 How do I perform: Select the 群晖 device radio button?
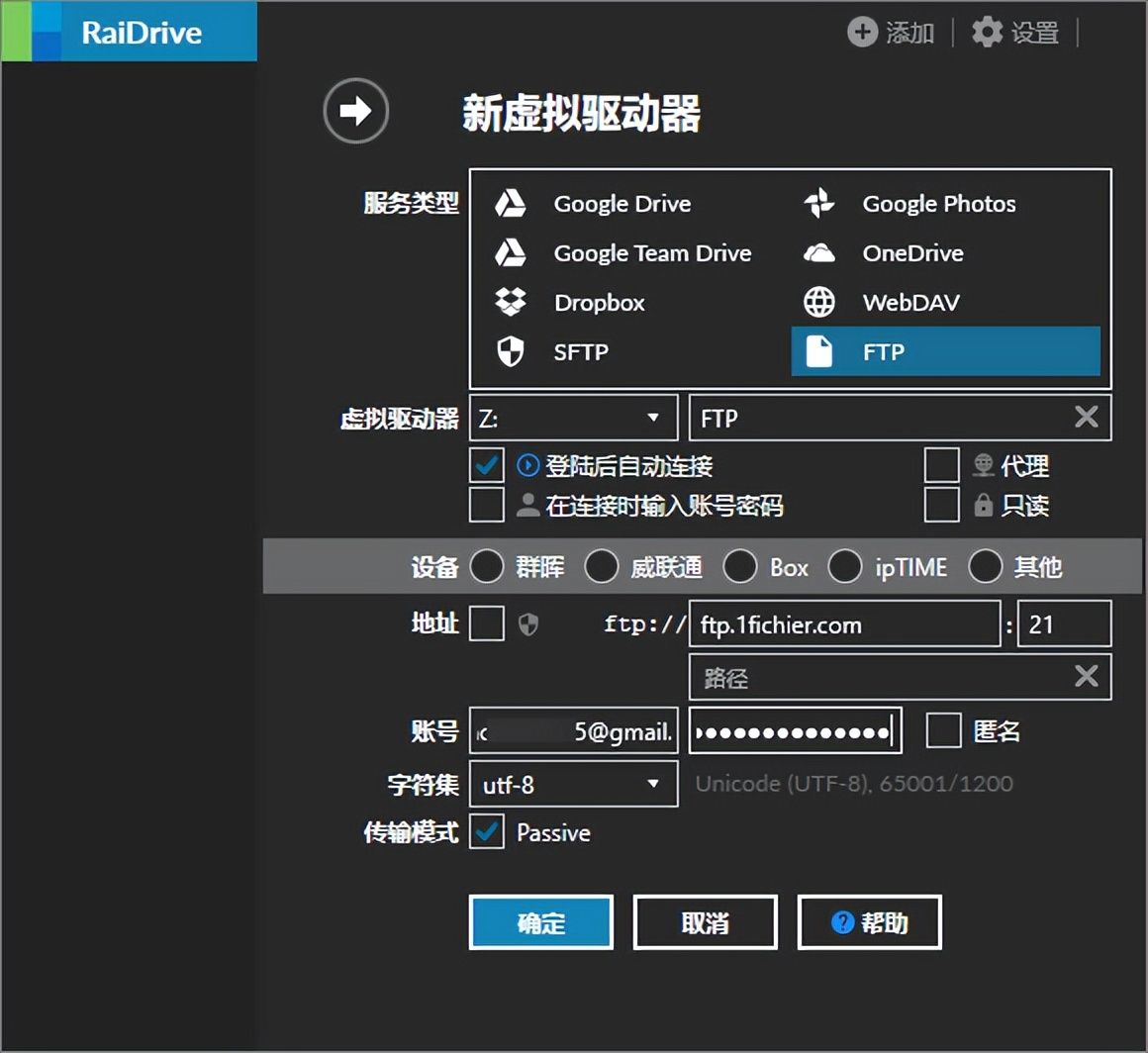click(487, 566)
